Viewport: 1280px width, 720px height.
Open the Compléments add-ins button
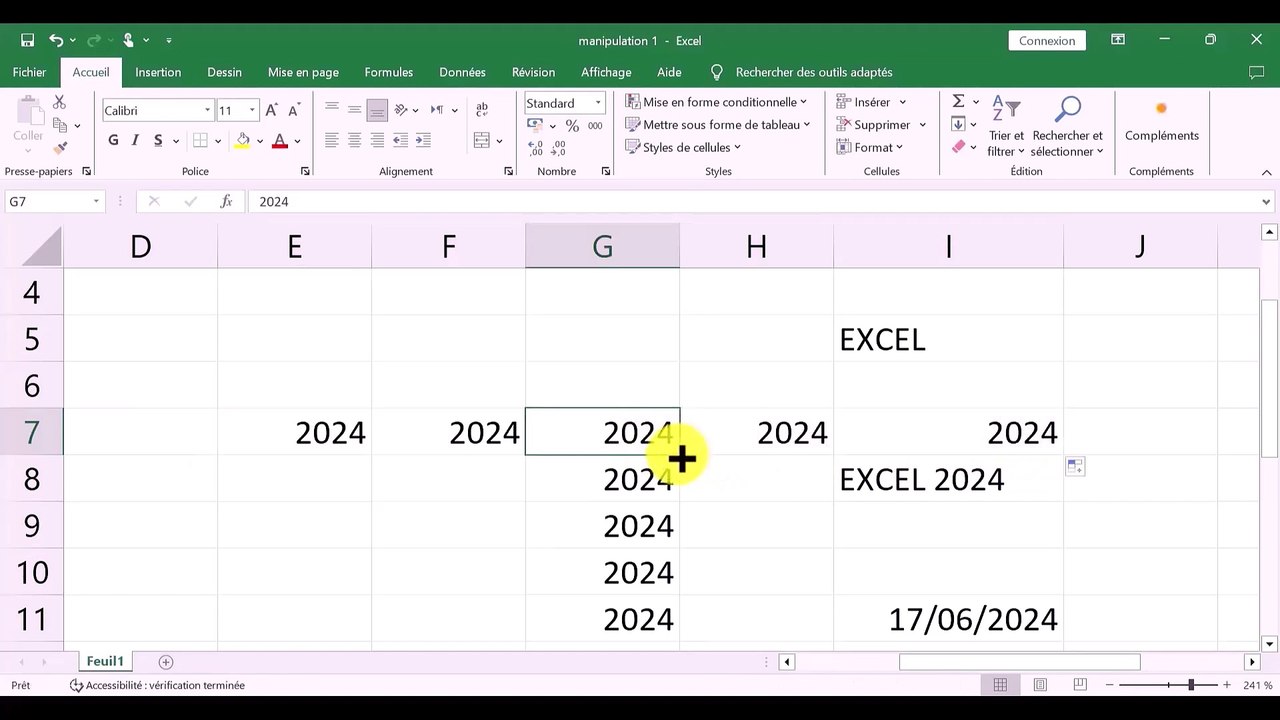(x=1161, y=122)
